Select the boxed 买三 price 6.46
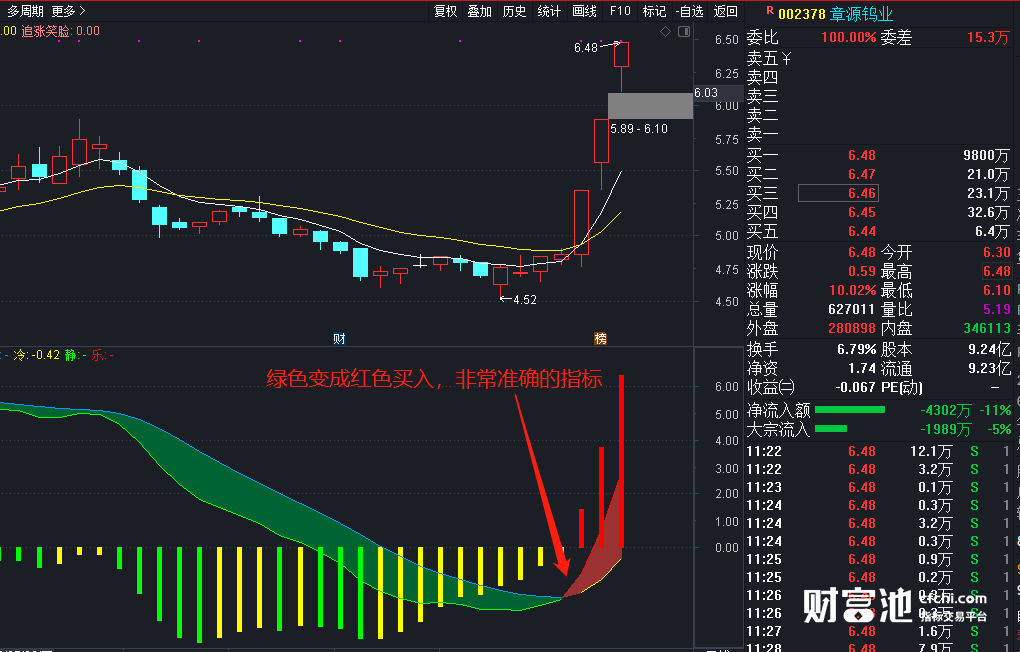Screen dimensions: 1020x652 pos(838,193)
